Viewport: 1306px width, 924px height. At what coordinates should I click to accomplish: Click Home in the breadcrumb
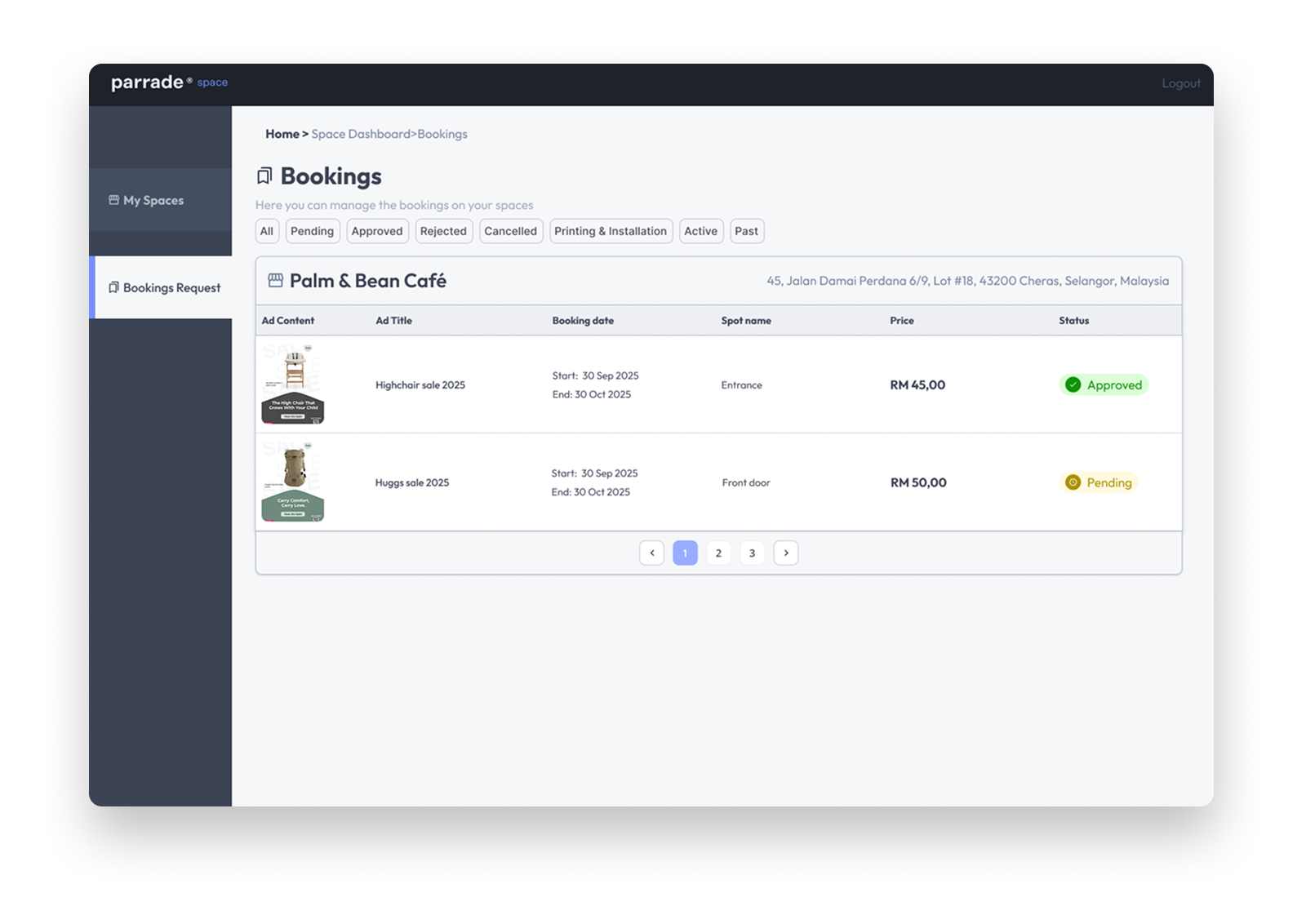(282, 134)
